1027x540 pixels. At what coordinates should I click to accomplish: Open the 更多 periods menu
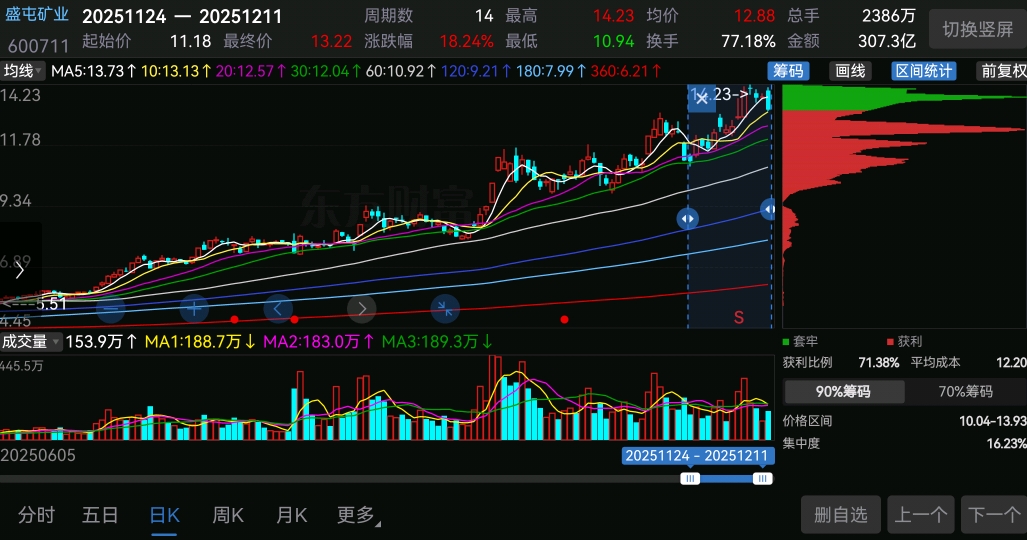click(358, 515)
